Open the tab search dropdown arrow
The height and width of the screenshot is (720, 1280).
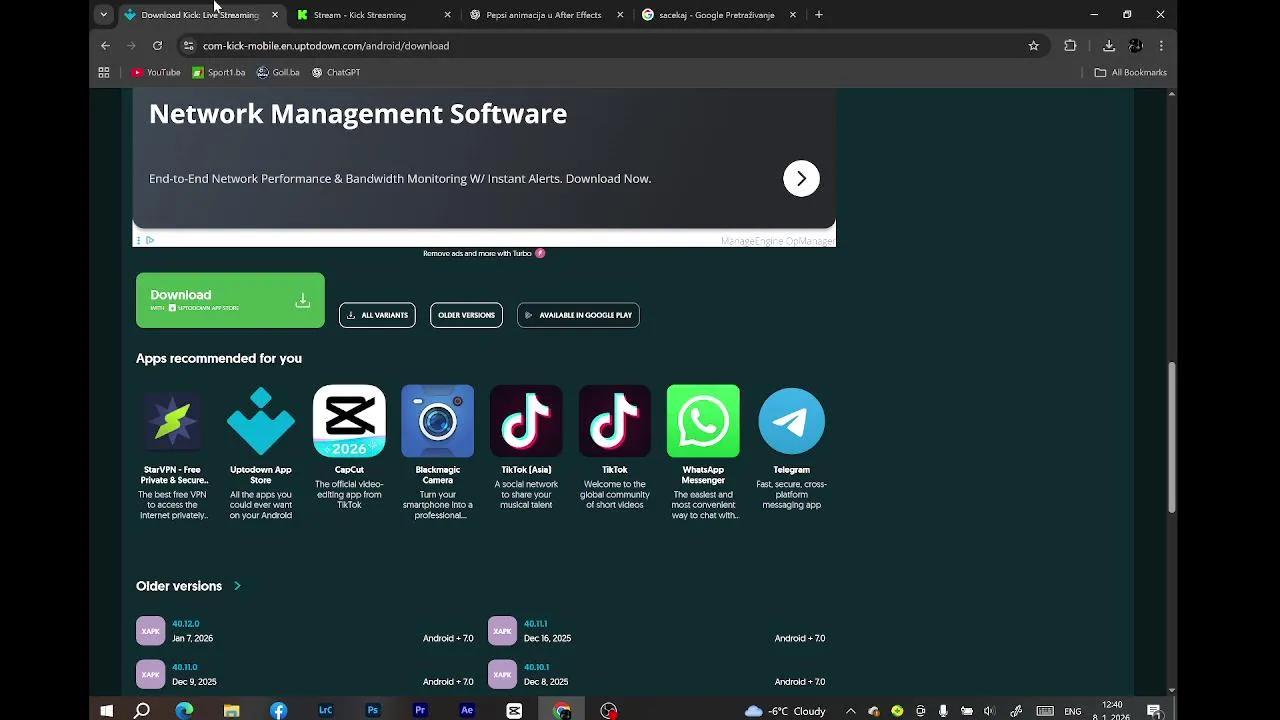[103, 15]
